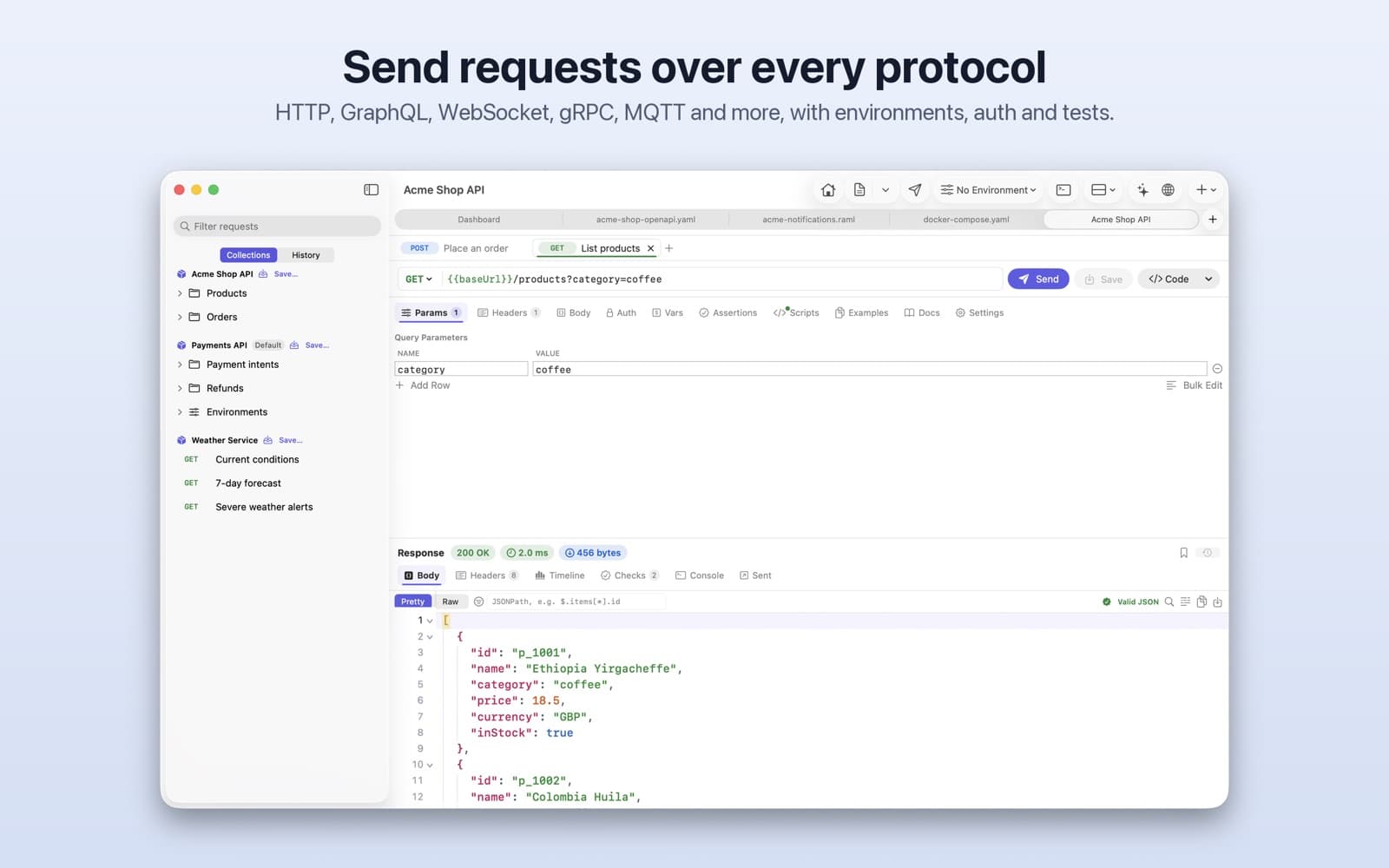Open the GET method dropdown
This screenshot has width=1389, height=868.
(x=418, y=279)
